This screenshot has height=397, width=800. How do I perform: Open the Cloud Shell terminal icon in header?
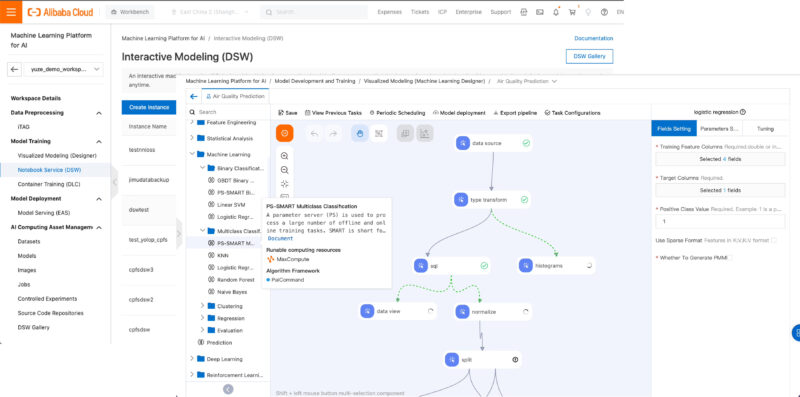point(539,12)
